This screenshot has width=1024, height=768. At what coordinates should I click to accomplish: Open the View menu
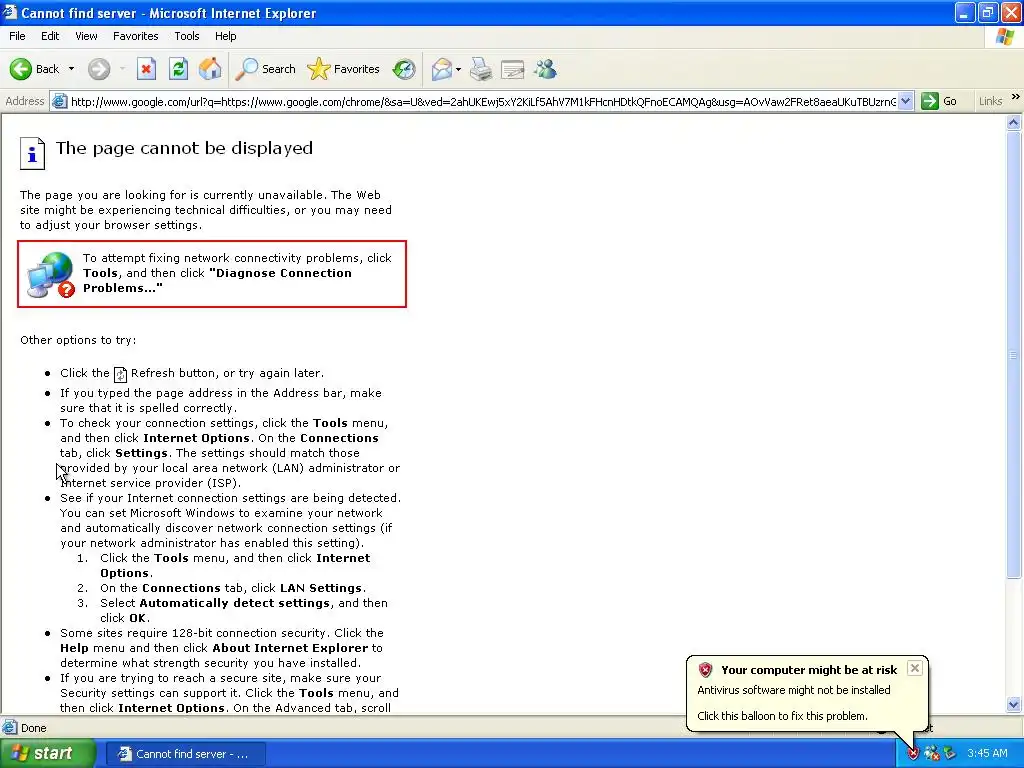(x=86, y=36)
